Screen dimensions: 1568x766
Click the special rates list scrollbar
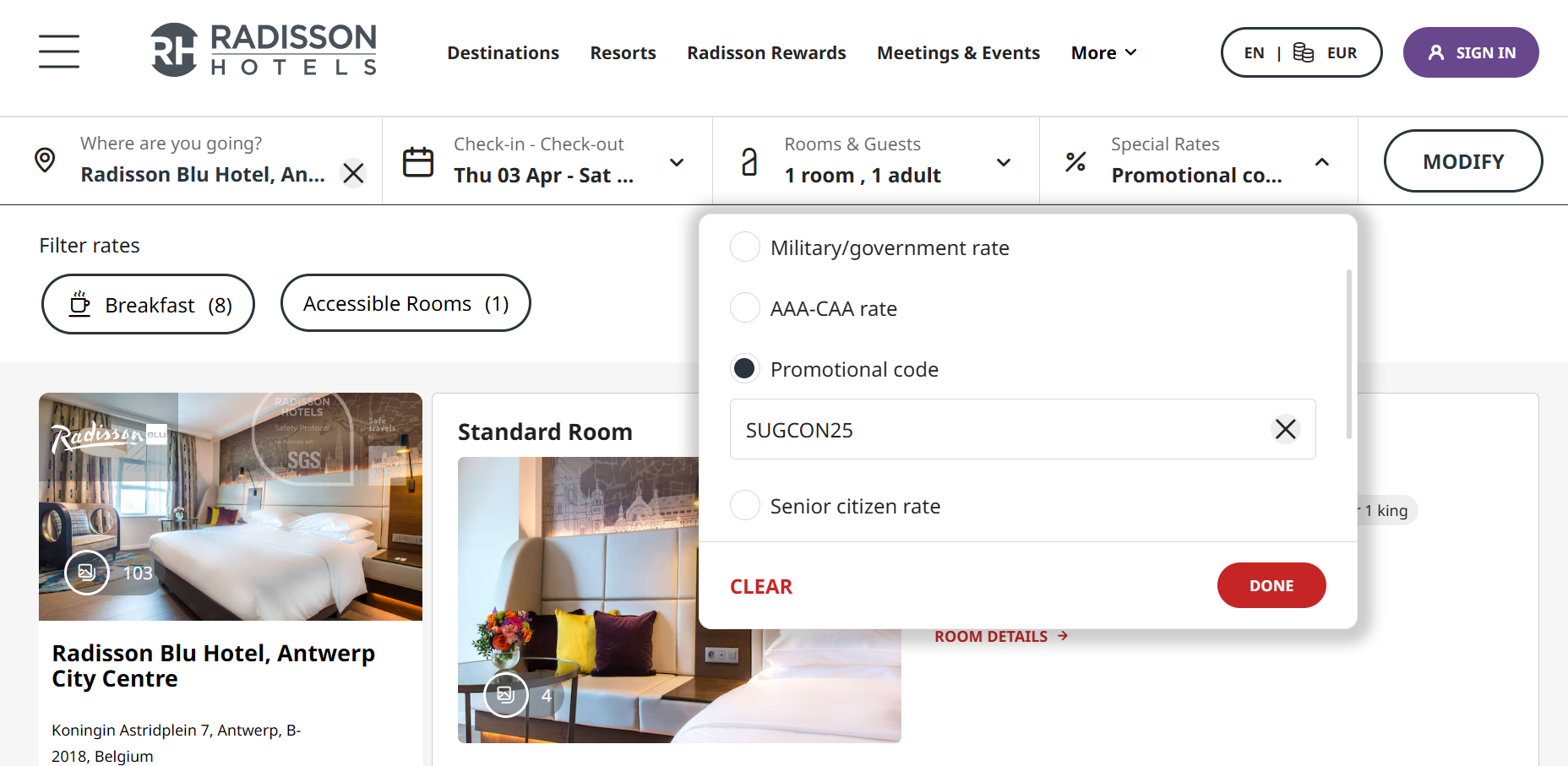pos(1348,354)
